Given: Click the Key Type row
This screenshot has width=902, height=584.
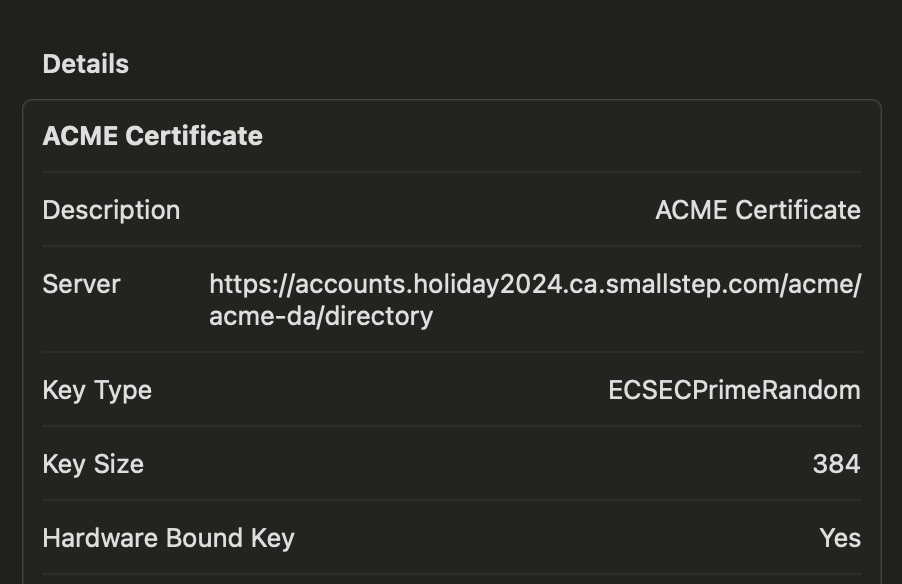Looking at the screenshot, I should (450, 390).
